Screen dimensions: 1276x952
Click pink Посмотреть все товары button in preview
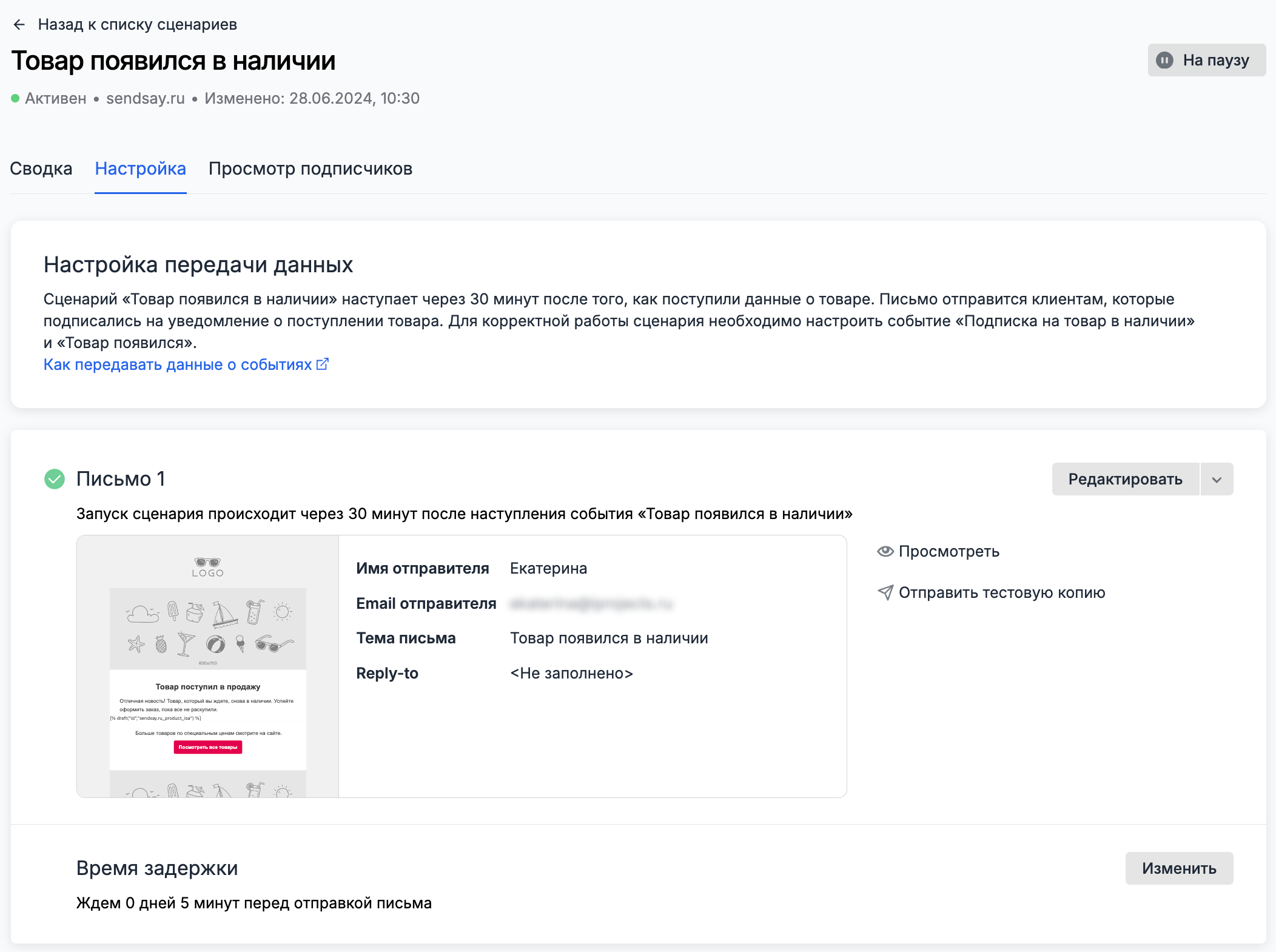pos(207,747)
